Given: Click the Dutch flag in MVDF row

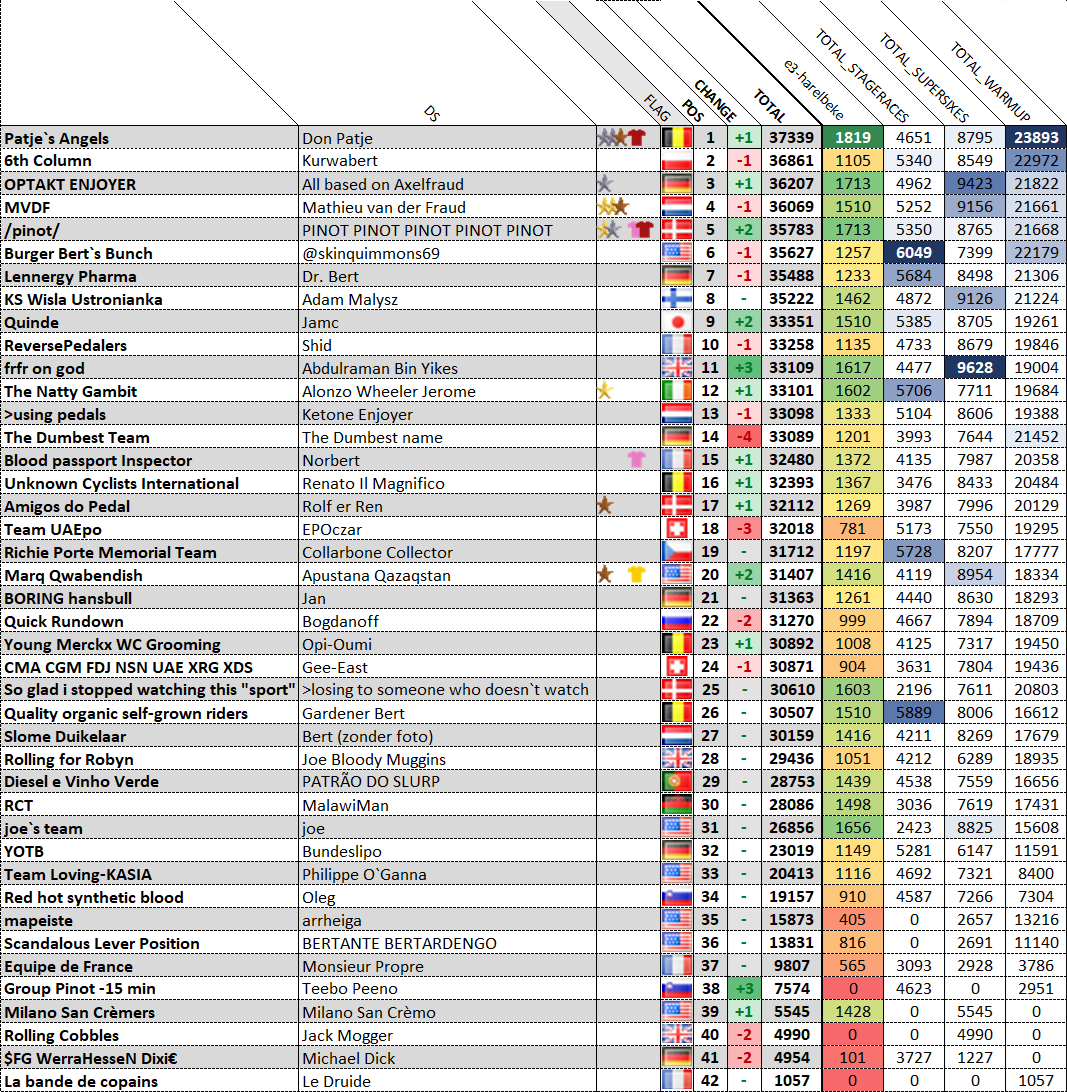Looking at the screenshot, I should coord(676,207).
